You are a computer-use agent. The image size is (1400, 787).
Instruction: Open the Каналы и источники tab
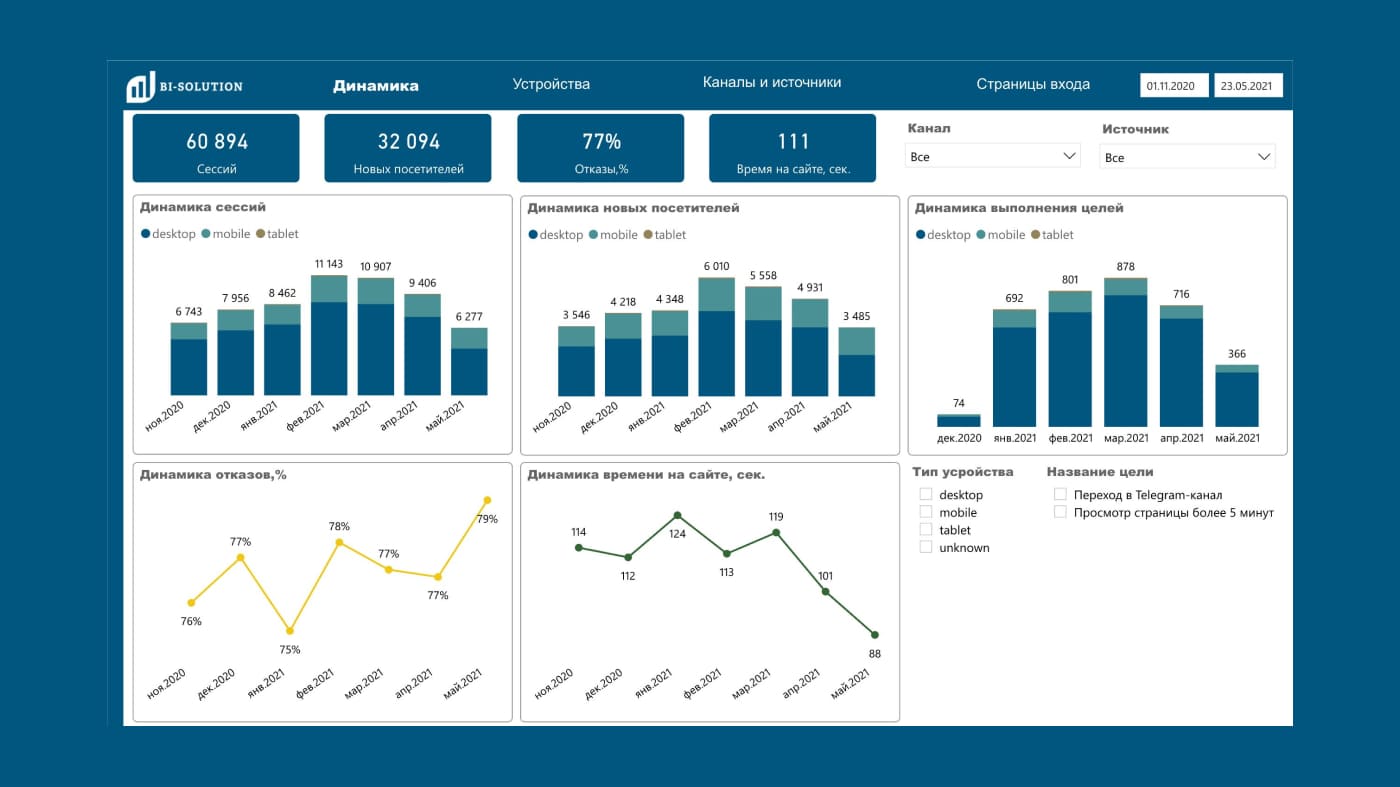click(772, 82)
